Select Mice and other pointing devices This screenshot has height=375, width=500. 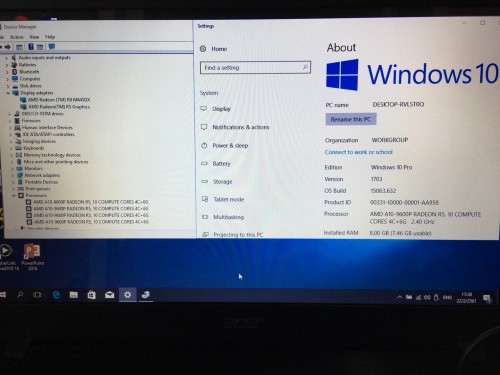56,162
